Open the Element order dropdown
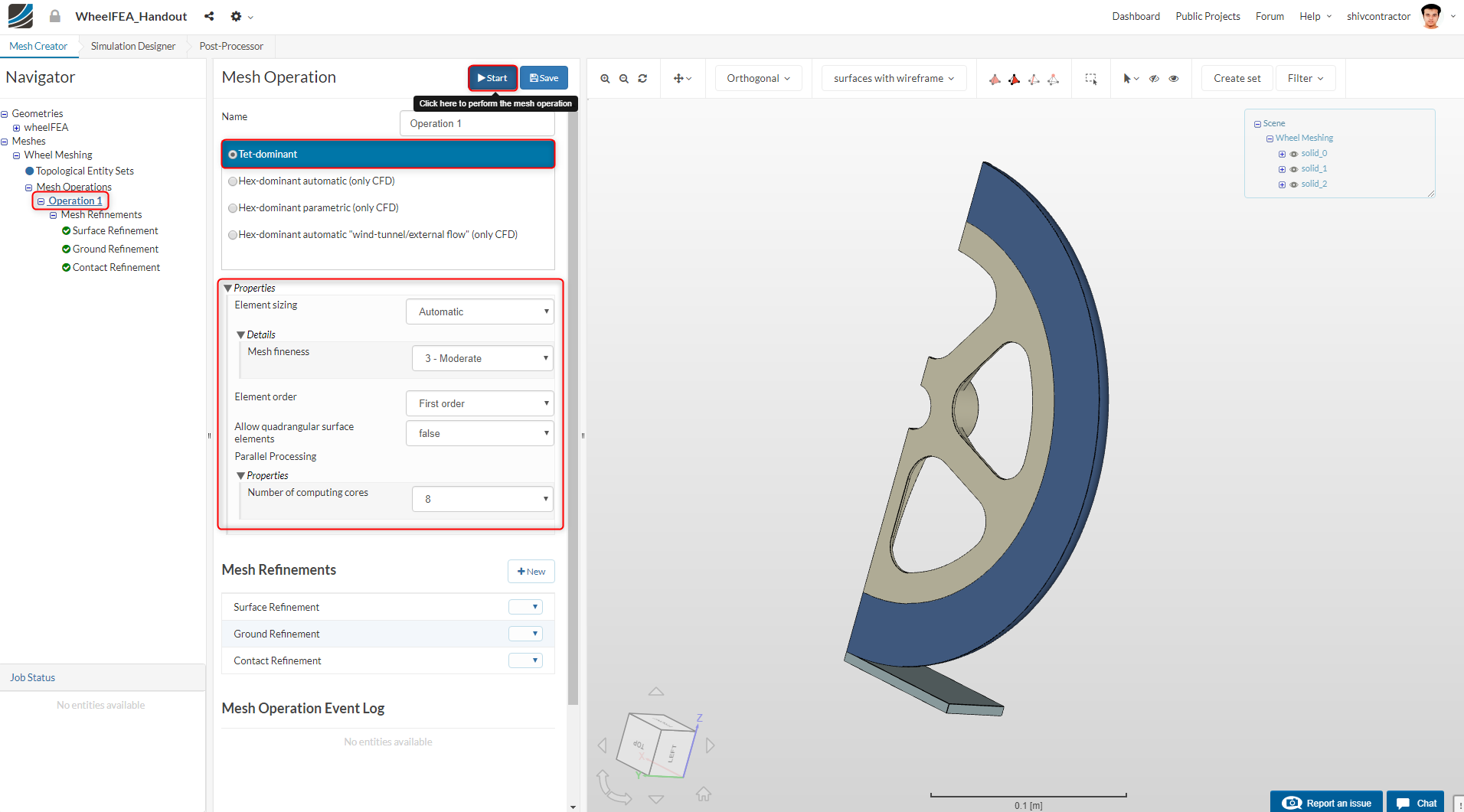The image size is (1464, 812). click(x=479, y=403)
